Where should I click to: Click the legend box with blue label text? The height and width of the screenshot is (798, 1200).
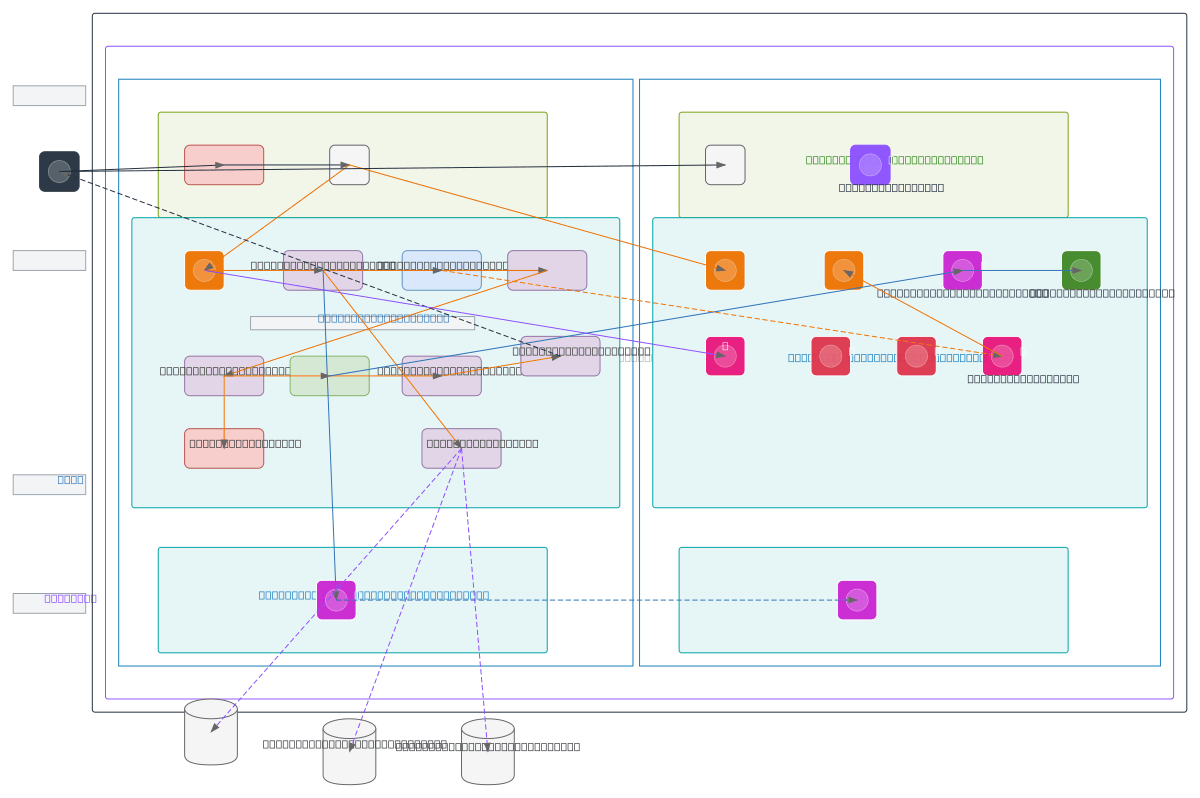tap(49, 484)
